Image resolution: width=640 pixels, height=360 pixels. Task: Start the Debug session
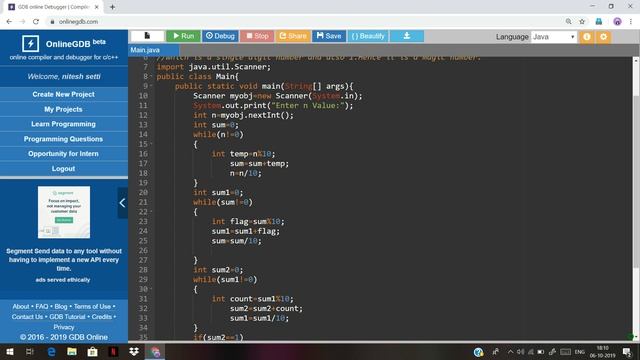click(220, 36)
